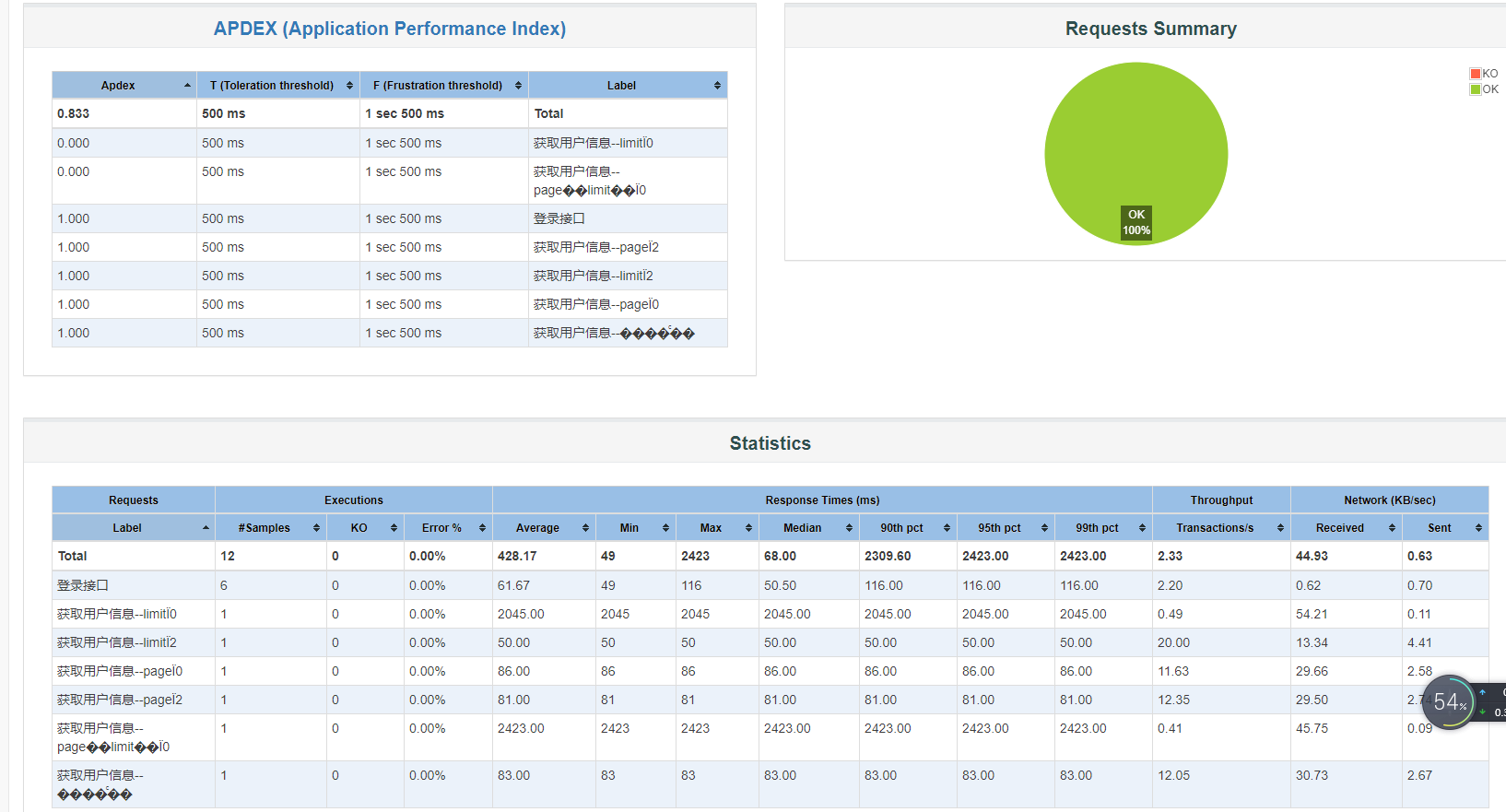The image size is (1506, 812).
Task: Select the Total row Apdex value 0.833
Action: coord(74,113)
